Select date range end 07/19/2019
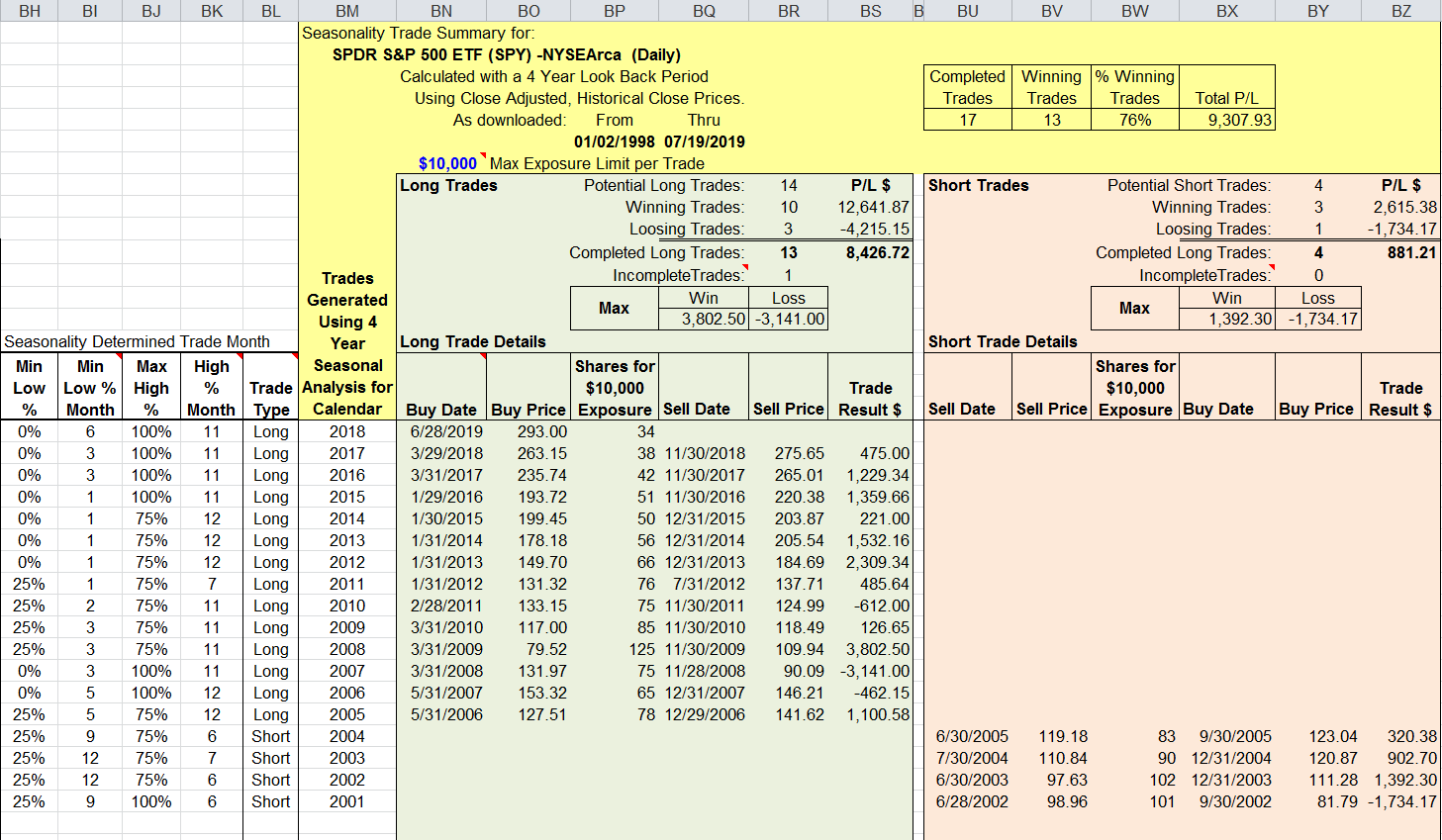Viewport: 1442px width, 840px height. pyautogui.click(x=705, y=141)
